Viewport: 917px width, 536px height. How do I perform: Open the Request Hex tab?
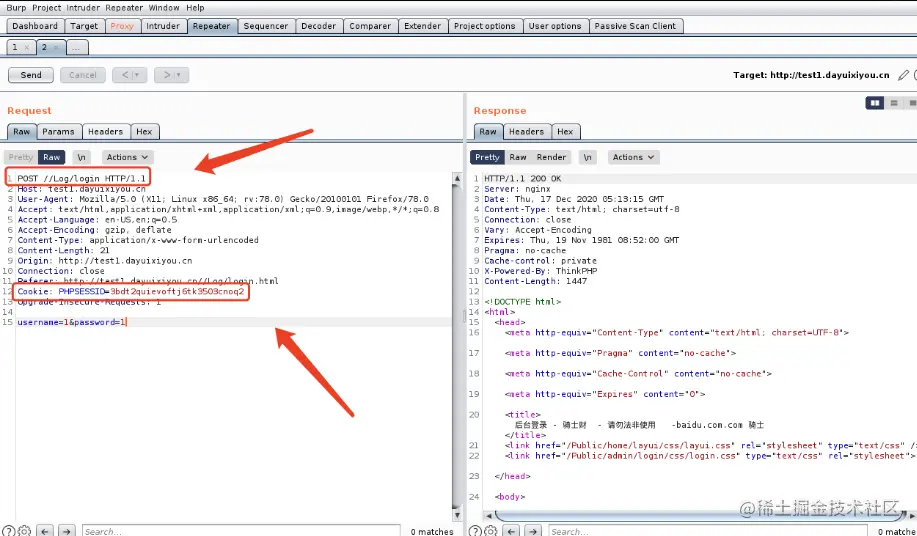[144, 132]
